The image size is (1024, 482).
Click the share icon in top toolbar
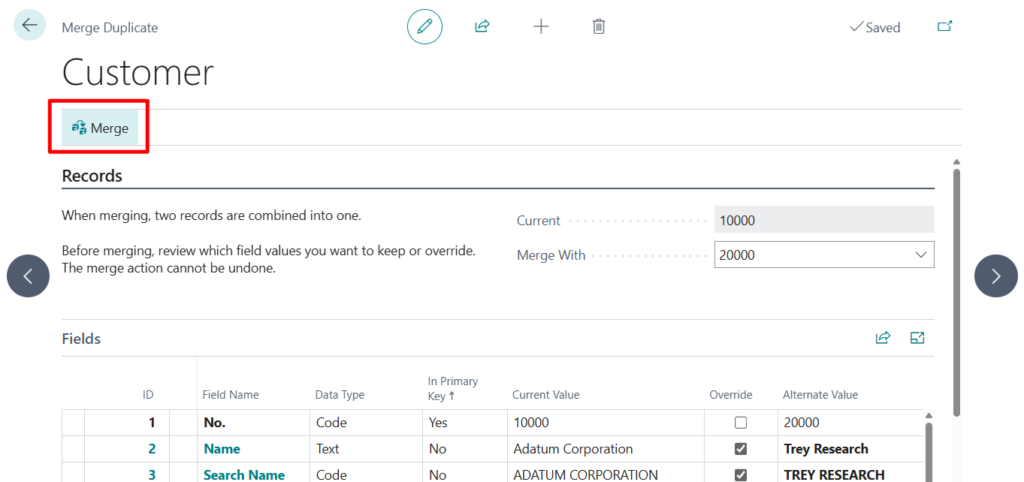click(x=482, y=27)
